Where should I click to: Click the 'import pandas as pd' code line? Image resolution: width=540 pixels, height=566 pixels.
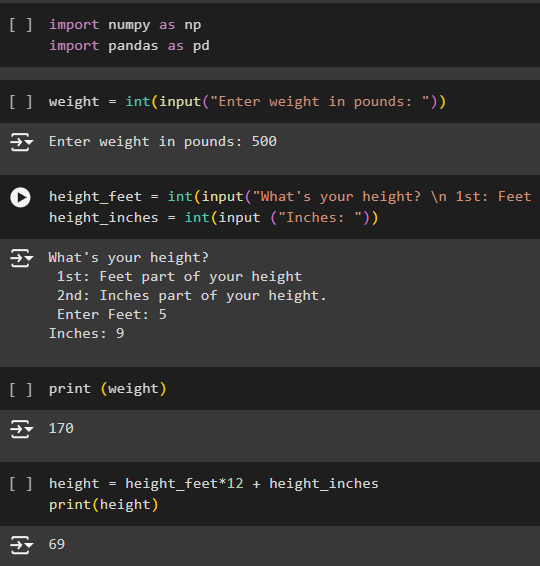point(129,46)
